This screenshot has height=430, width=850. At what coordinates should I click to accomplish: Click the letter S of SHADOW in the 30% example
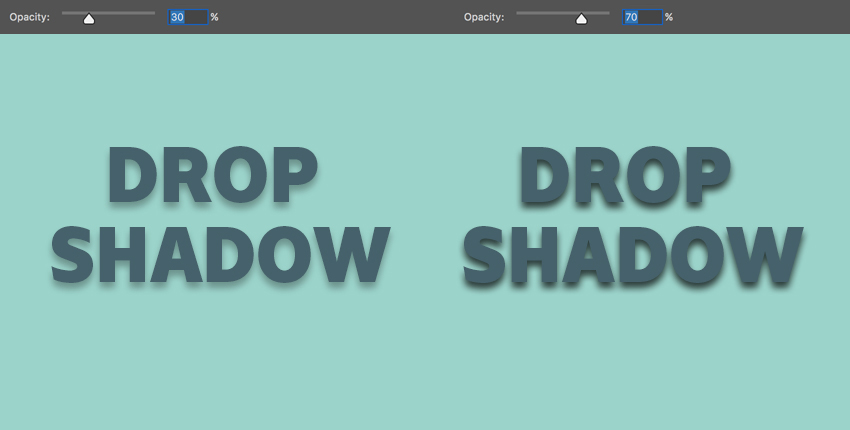pos(71,255)
